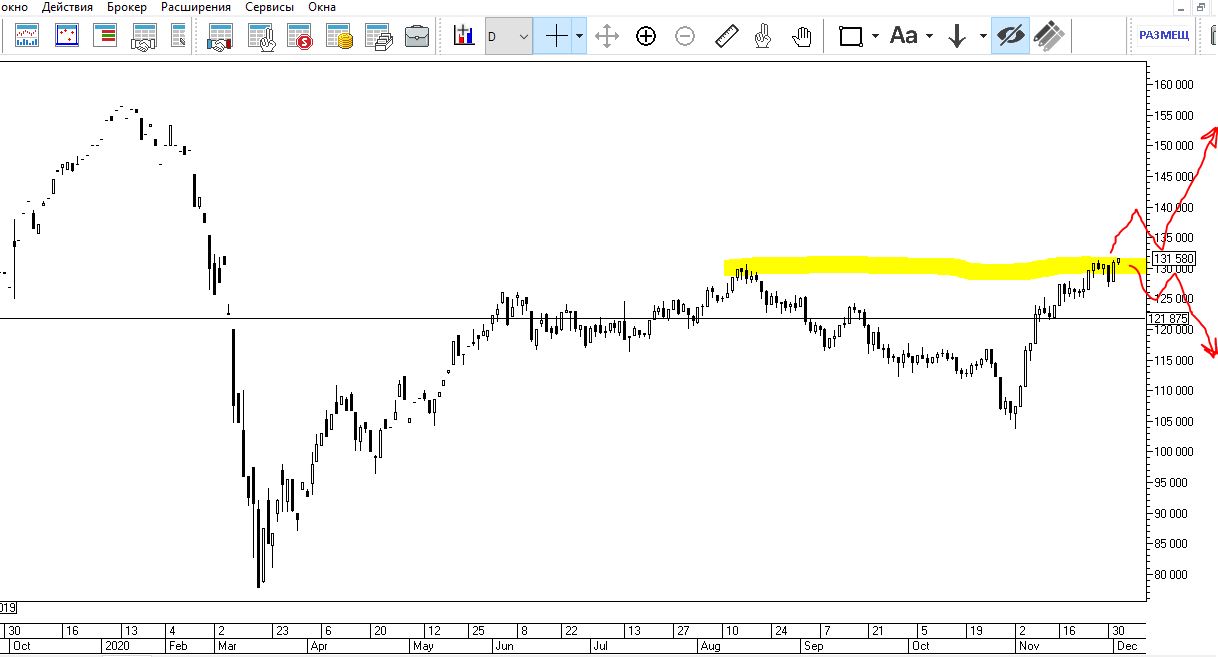Click the Mar month label on time axis
This screenshot has height=657, width=1218.
[x=229, y=646]
